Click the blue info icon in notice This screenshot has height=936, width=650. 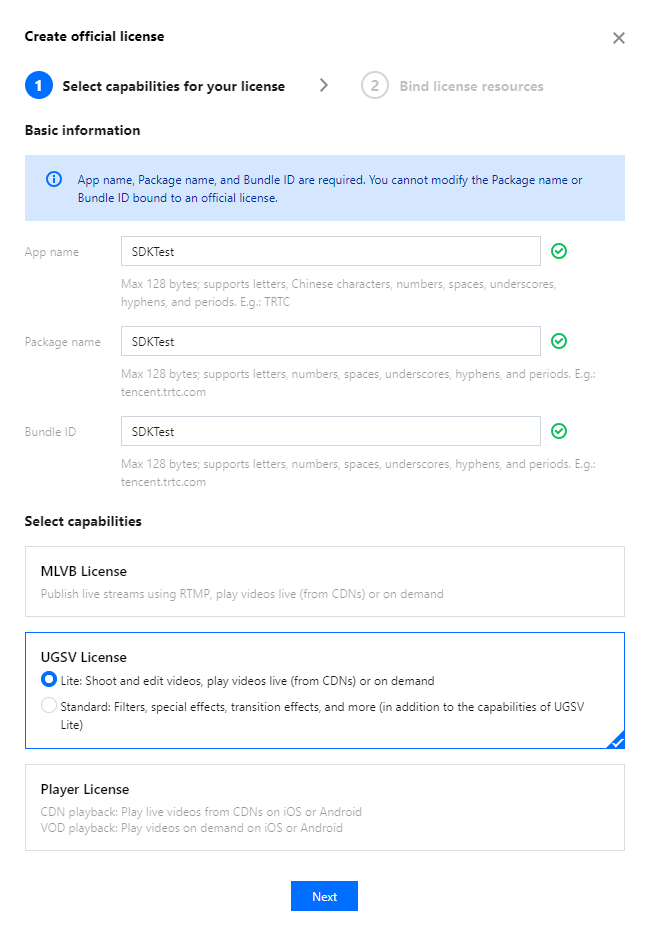point(54,180)
